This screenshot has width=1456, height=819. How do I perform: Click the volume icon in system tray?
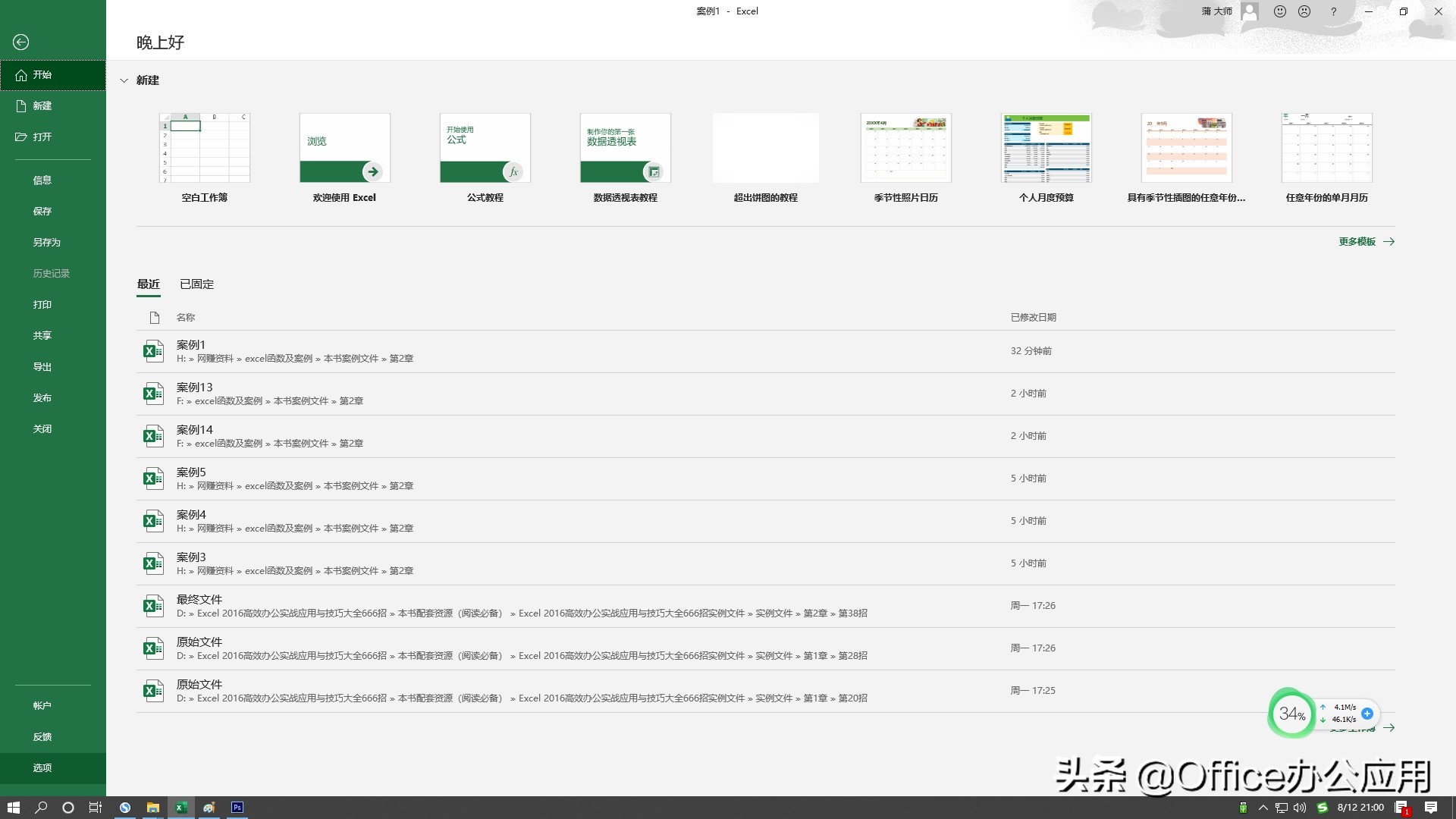(x=1300, y=808)
